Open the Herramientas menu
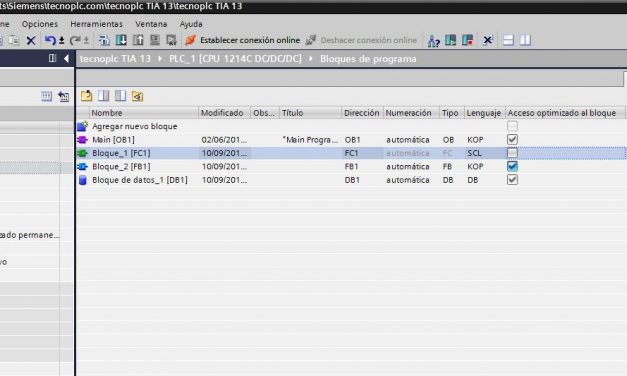The height and width of the screenshot is (376, 627). coord(96,24)
